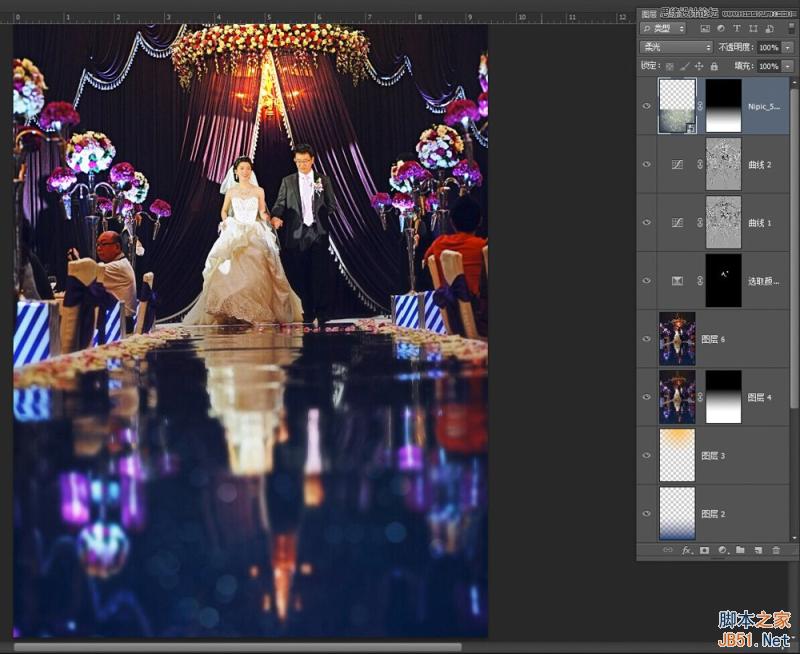Hide the 图层 6 layer
The width and height of the screenshot is (800, 654).
coord(648,339)
